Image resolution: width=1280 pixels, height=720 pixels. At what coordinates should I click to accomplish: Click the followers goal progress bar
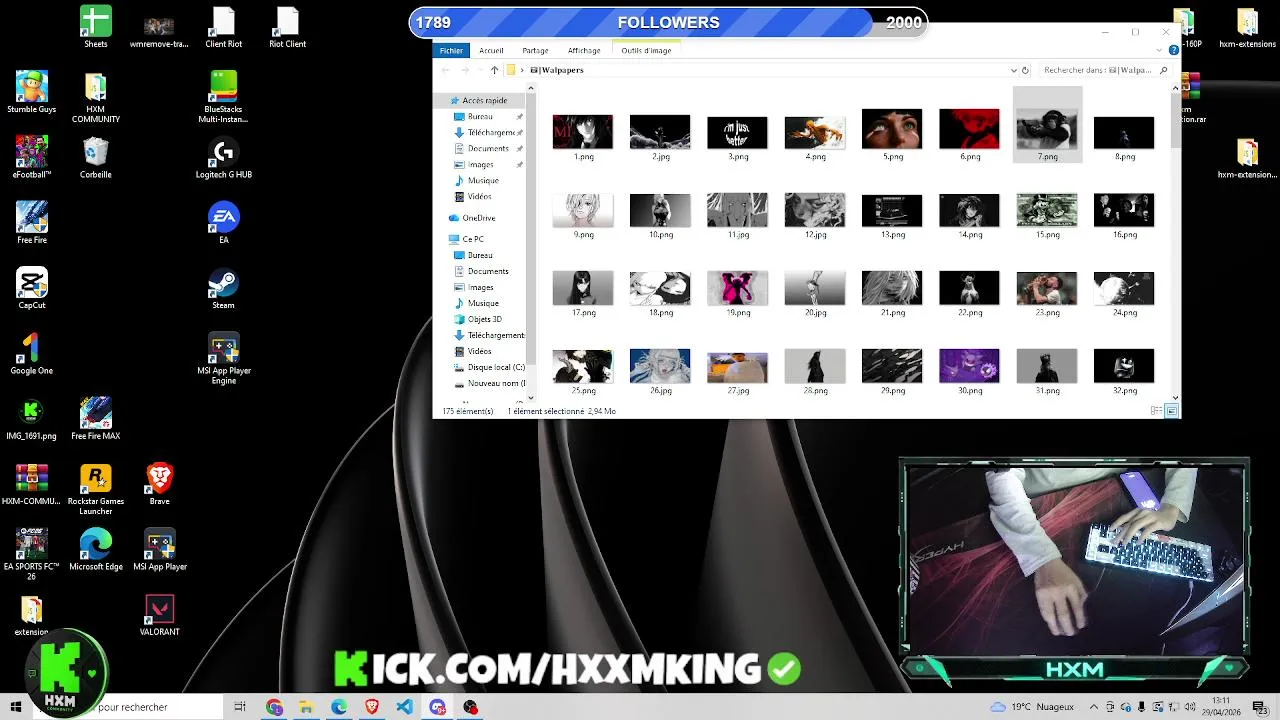pos(668,22)
